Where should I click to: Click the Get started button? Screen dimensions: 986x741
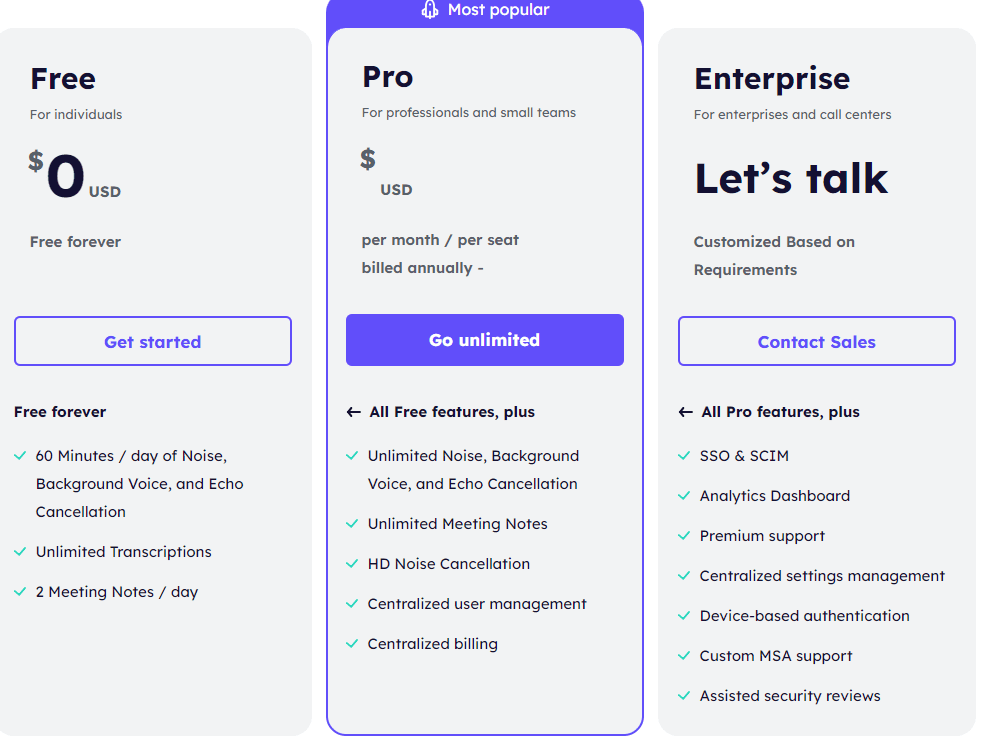tap(153, 341)
